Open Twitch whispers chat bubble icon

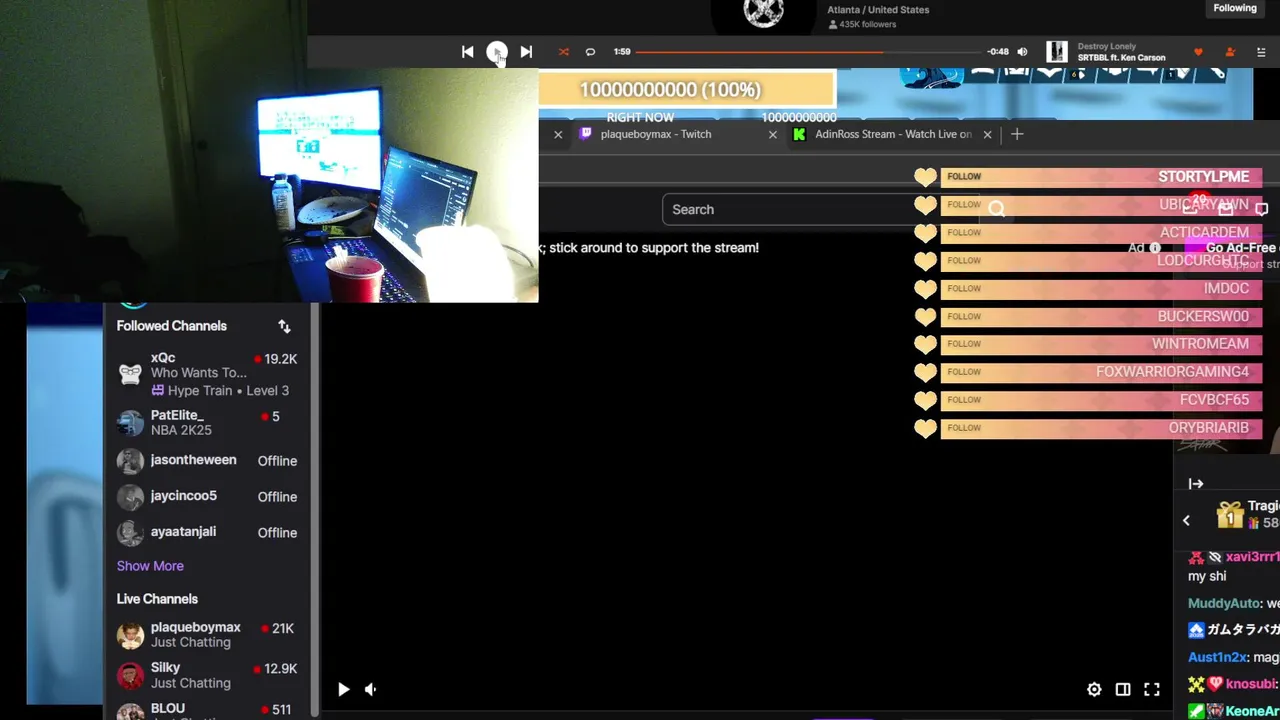1262,209
